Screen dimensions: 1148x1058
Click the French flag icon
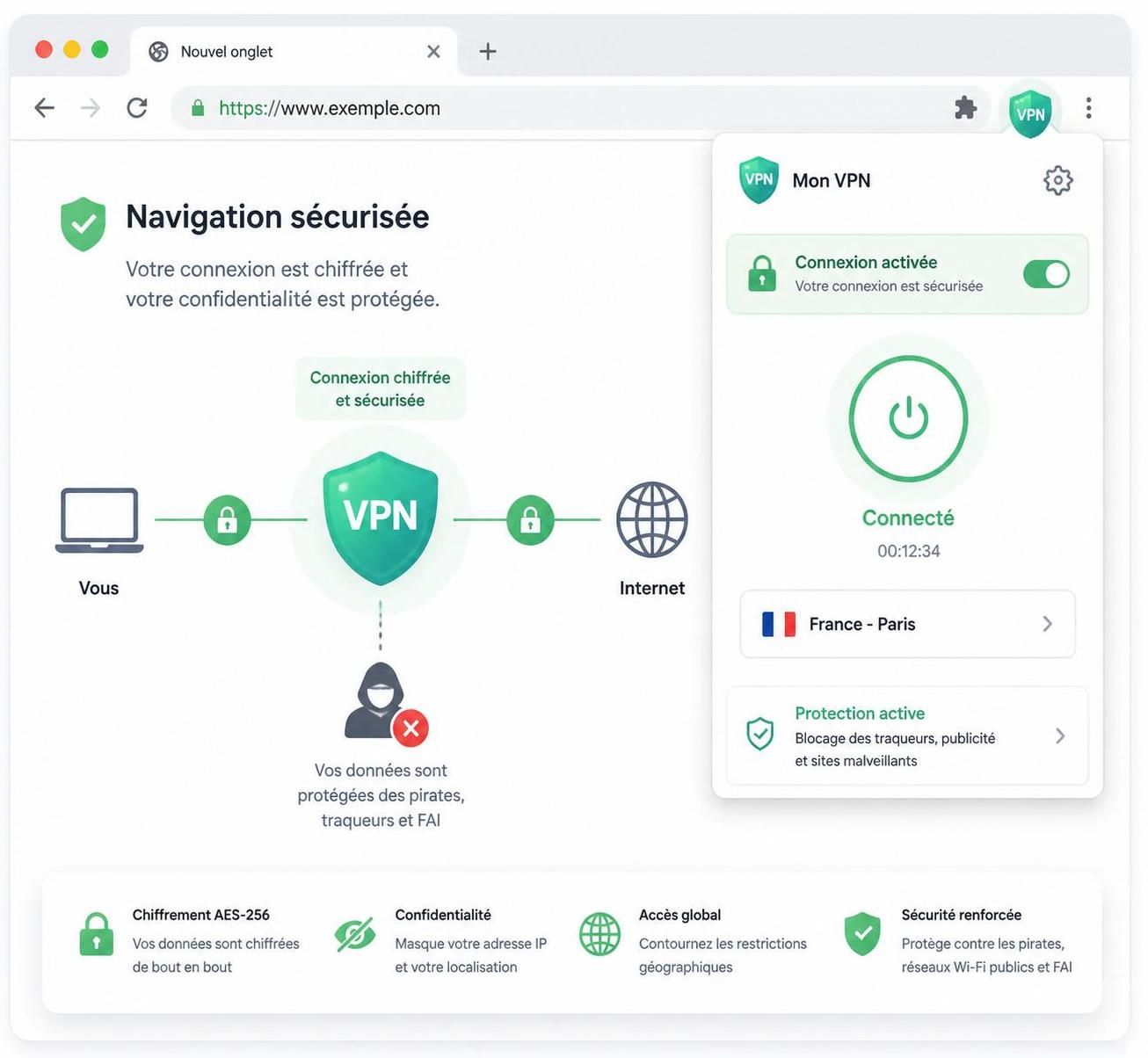[779, 624]
